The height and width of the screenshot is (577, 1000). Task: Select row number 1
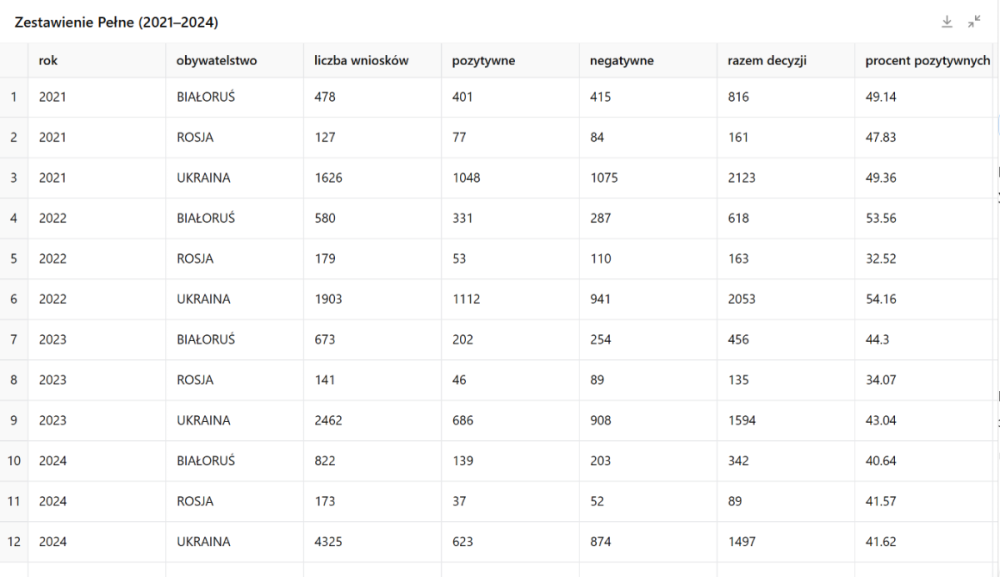pos(14,97)
